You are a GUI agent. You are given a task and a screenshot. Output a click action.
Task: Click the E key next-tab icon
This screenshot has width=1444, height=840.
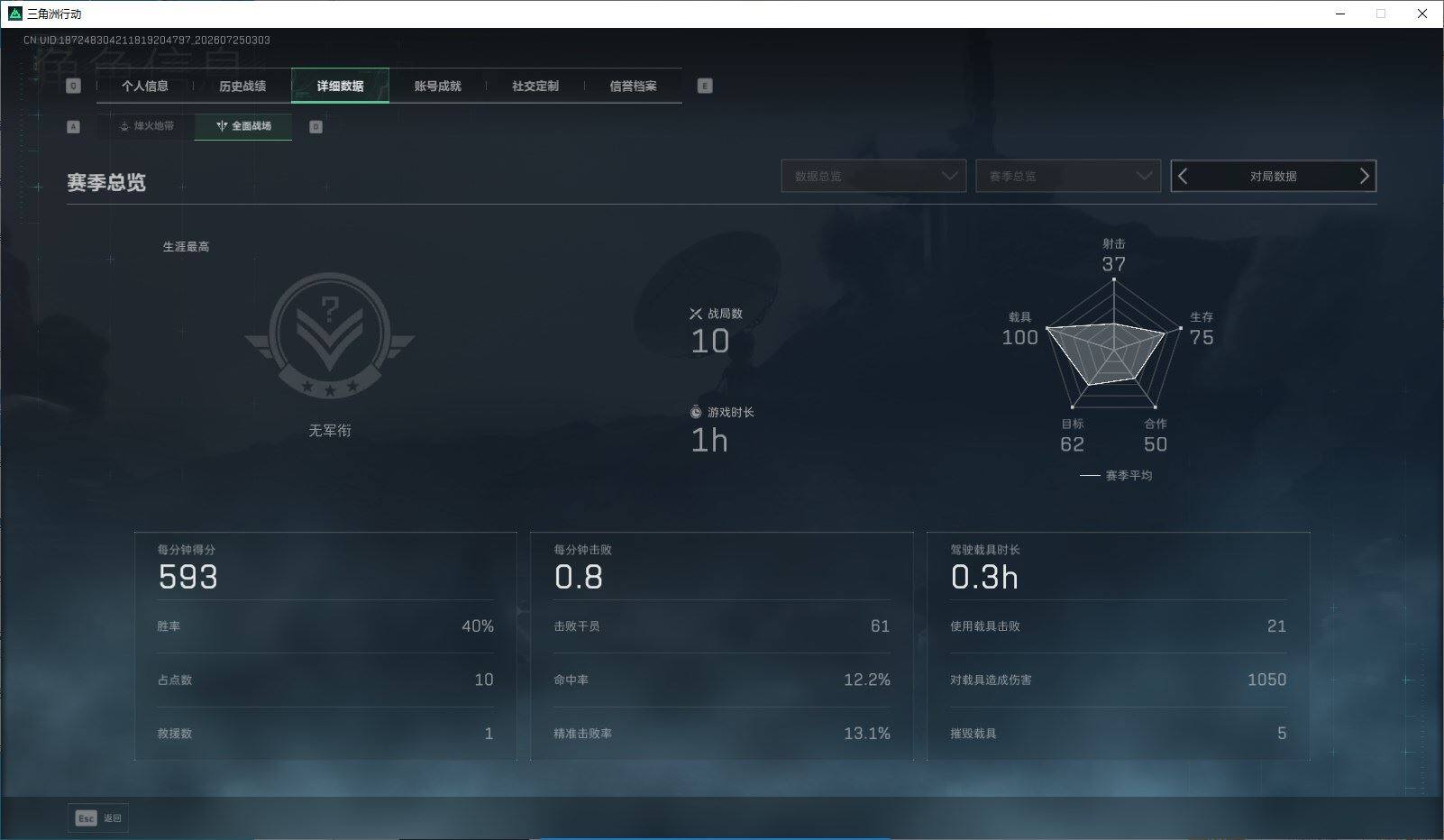click(x=705, y=86)
